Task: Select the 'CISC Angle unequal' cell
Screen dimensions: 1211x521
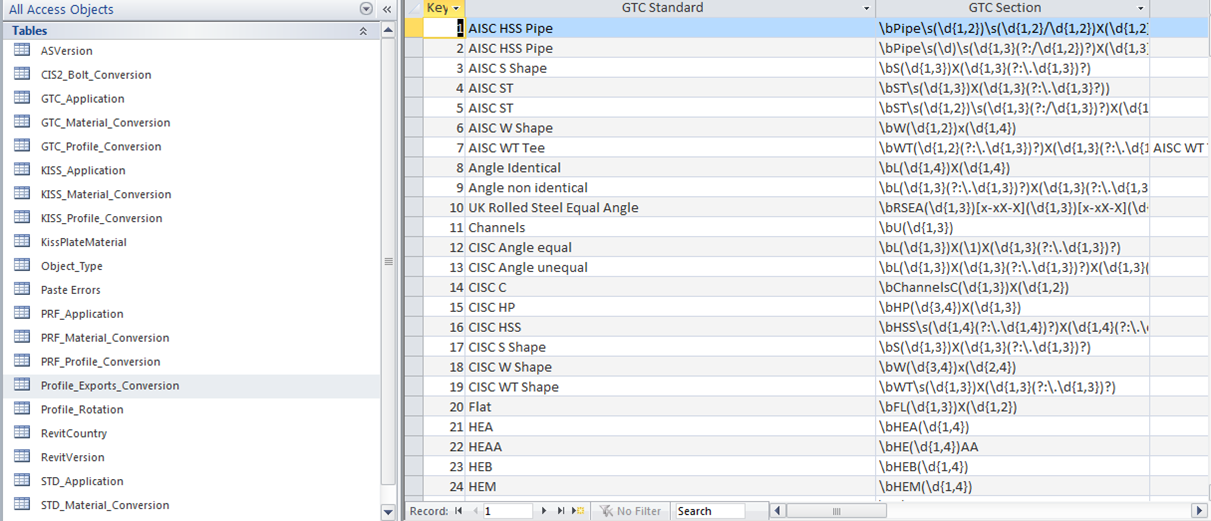Action: click(x=670, y=267)
